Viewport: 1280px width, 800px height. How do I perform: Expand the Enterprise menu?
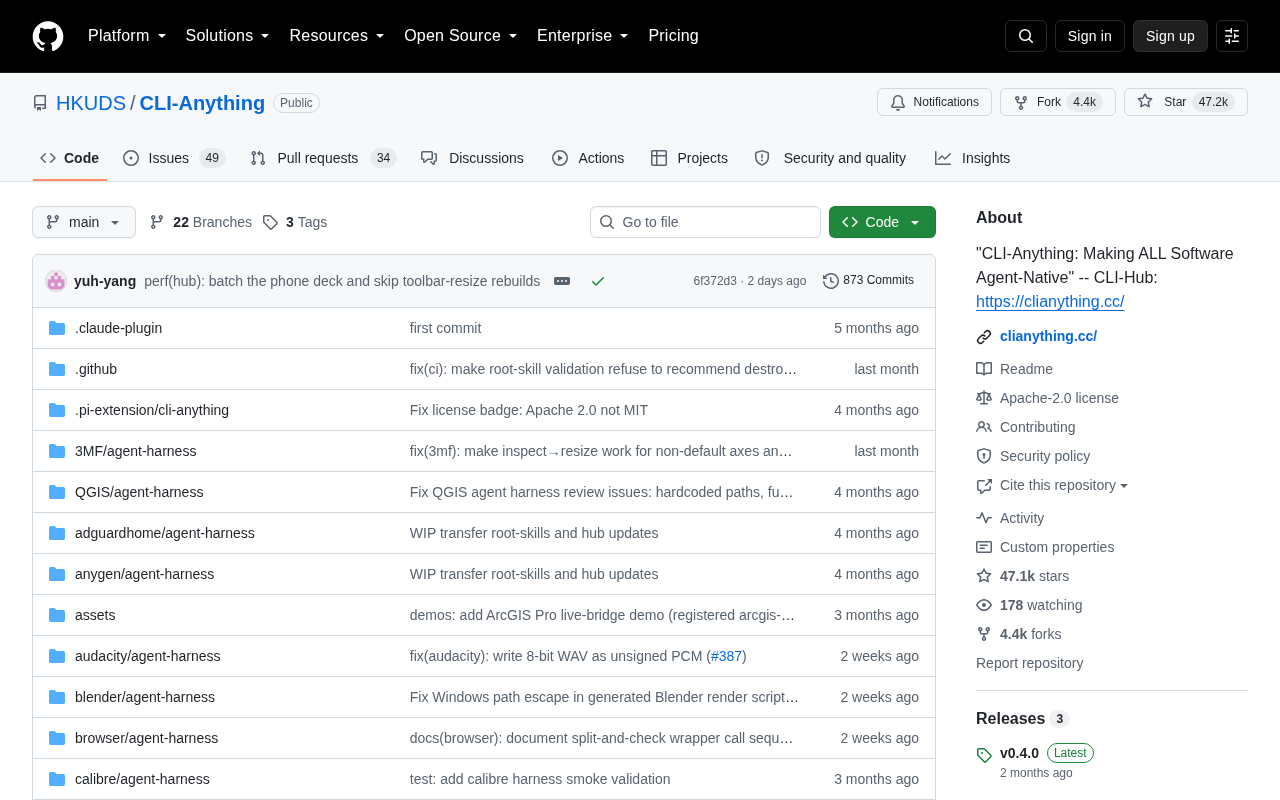583,36
